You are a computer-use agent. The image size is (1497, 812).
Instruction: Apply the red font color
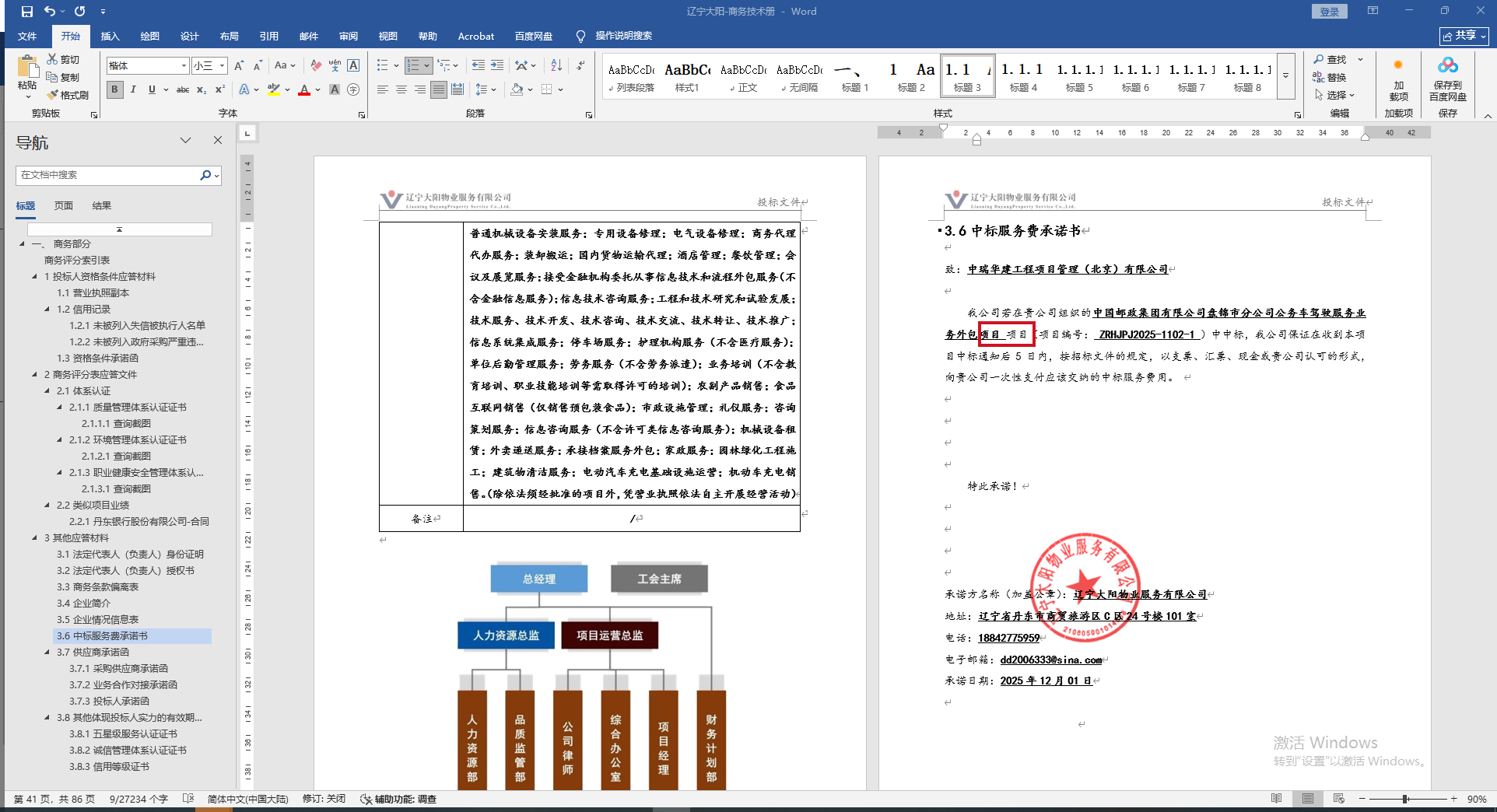coord(304,89)
